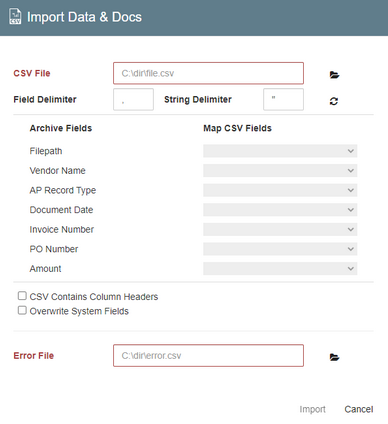Open the Document Date mapping dropdown
The image size is (388, 424).
click(280, 210)
